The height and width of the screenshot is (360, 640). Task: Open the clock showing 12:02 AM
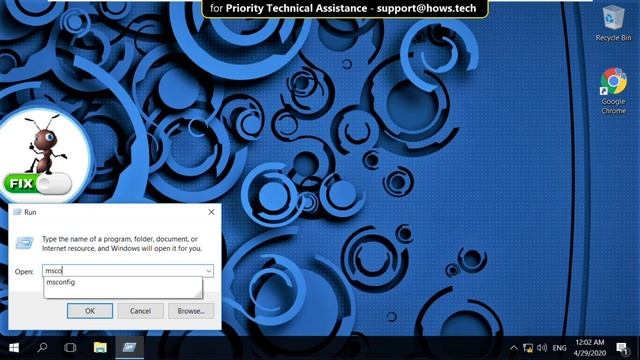pos(589,348)
